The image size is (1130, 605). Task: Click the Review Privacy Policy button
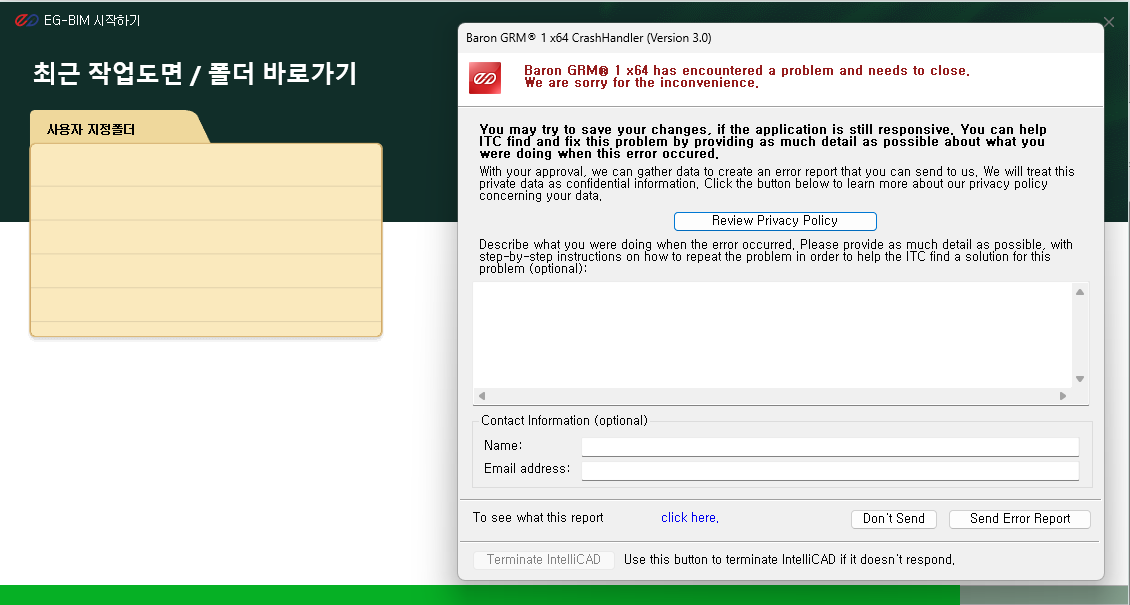tap(775, 221)
